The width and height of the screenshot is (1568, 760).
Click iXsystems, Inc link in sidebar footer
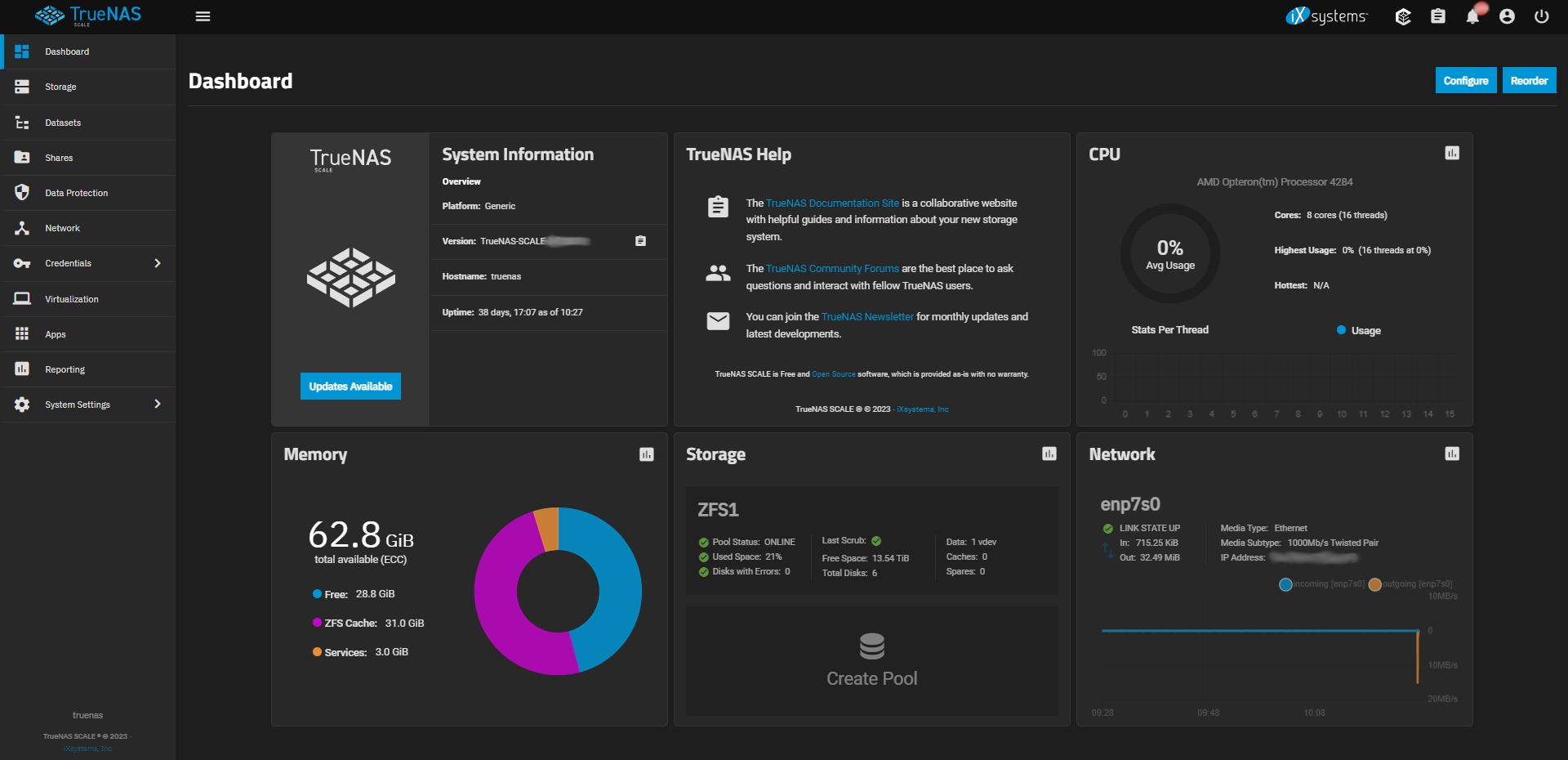point(87,749)
